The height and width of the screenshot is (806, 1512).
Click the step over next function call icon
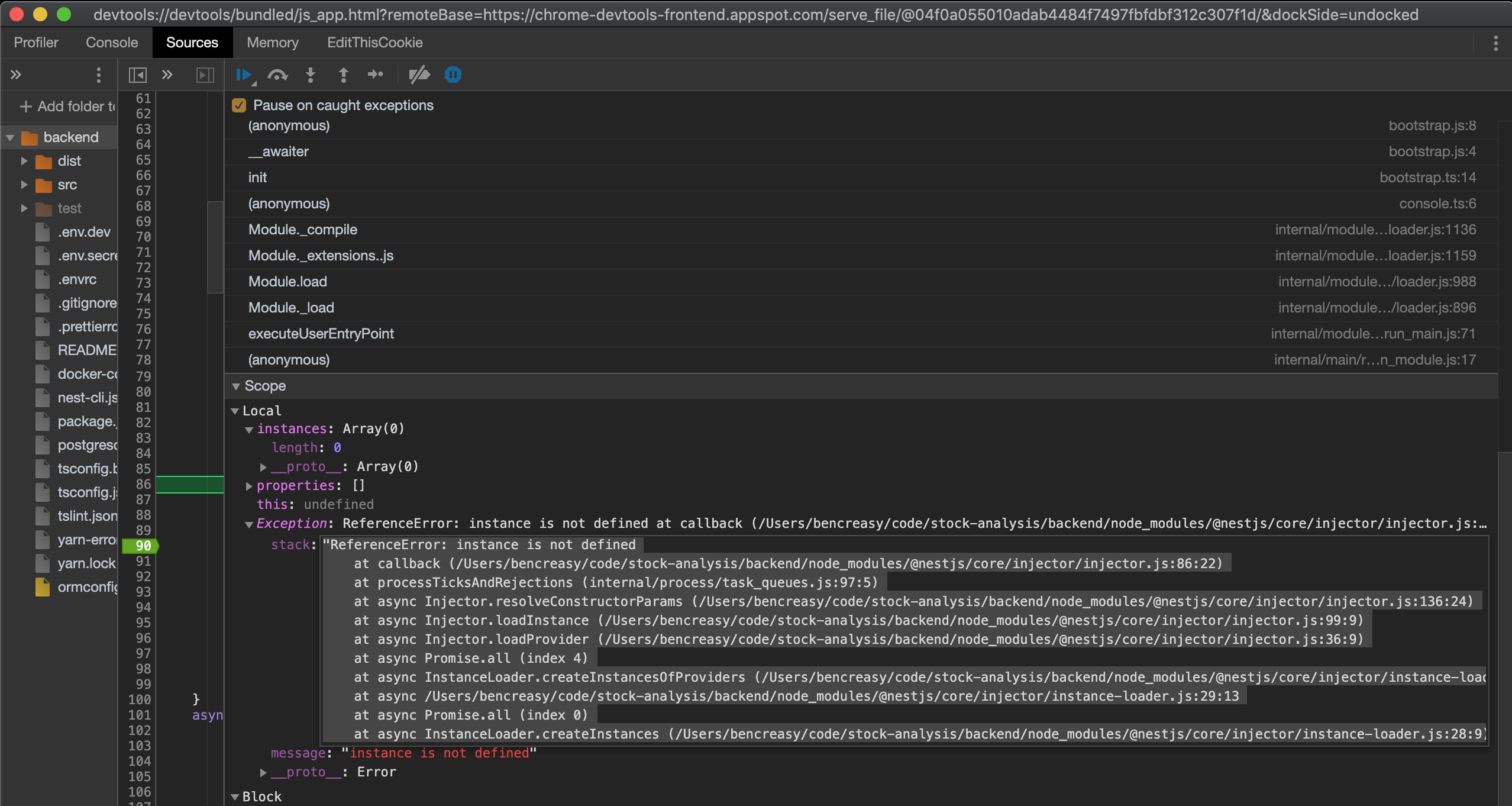[277, 75]
